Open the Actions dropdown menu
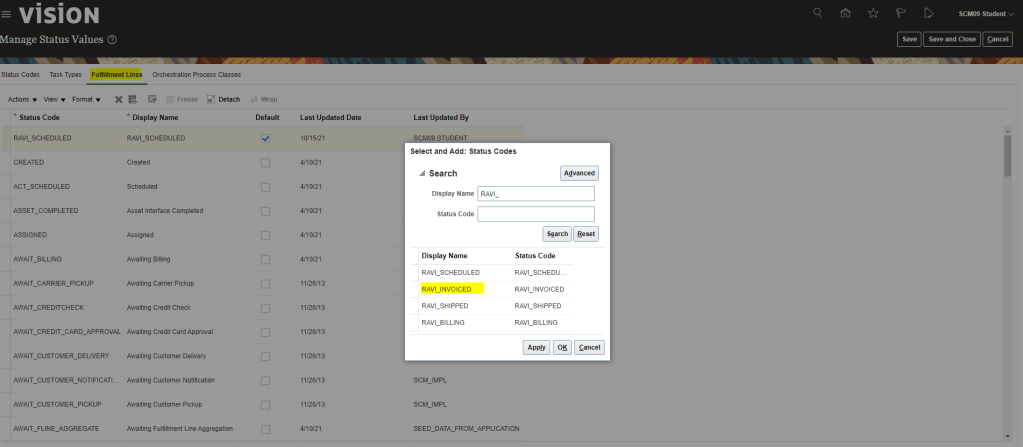The image size is (1023, 447). [x=22, y=99]
